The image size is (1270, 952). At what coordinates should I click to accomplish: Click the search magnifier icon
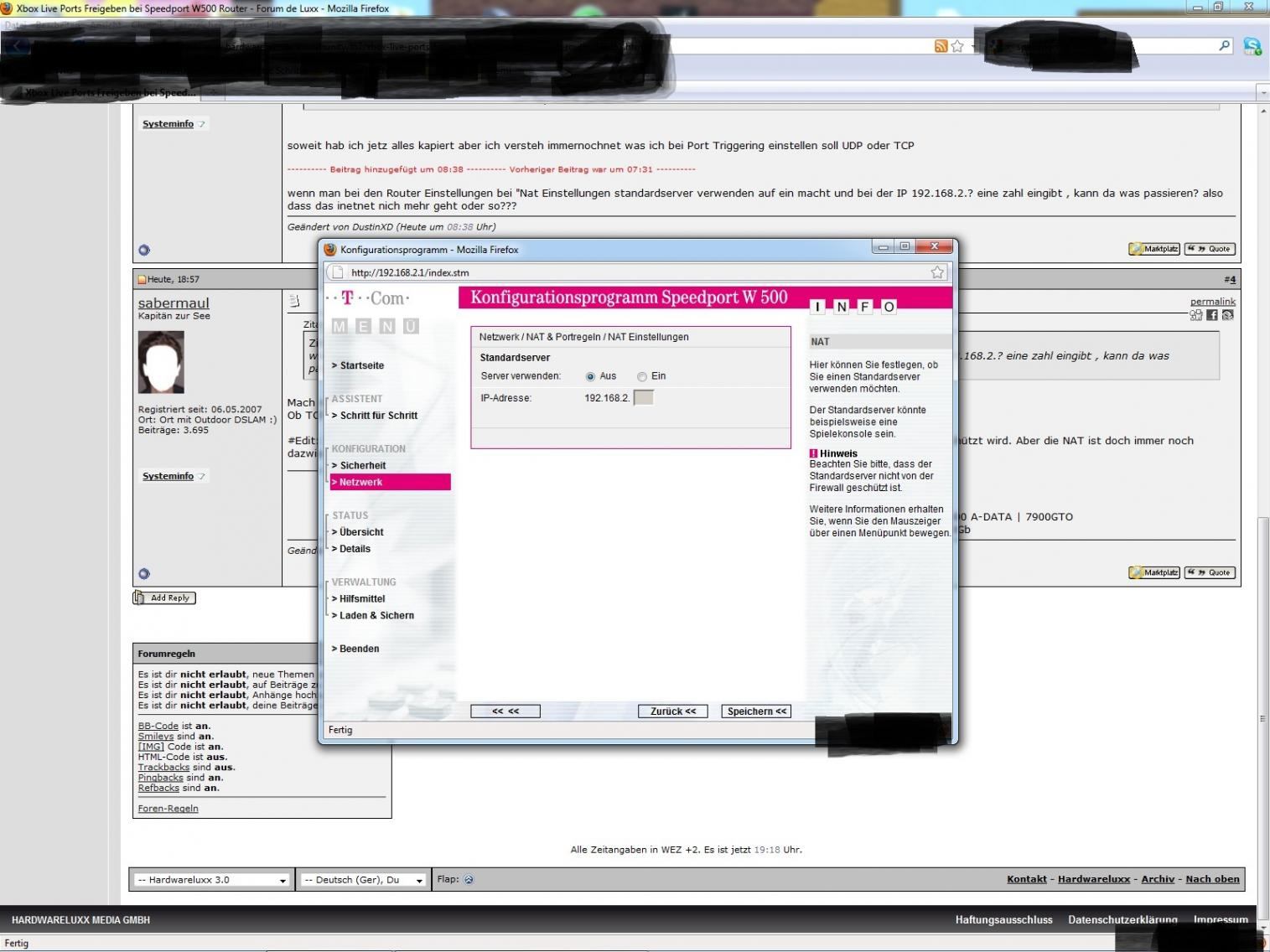1225,46
